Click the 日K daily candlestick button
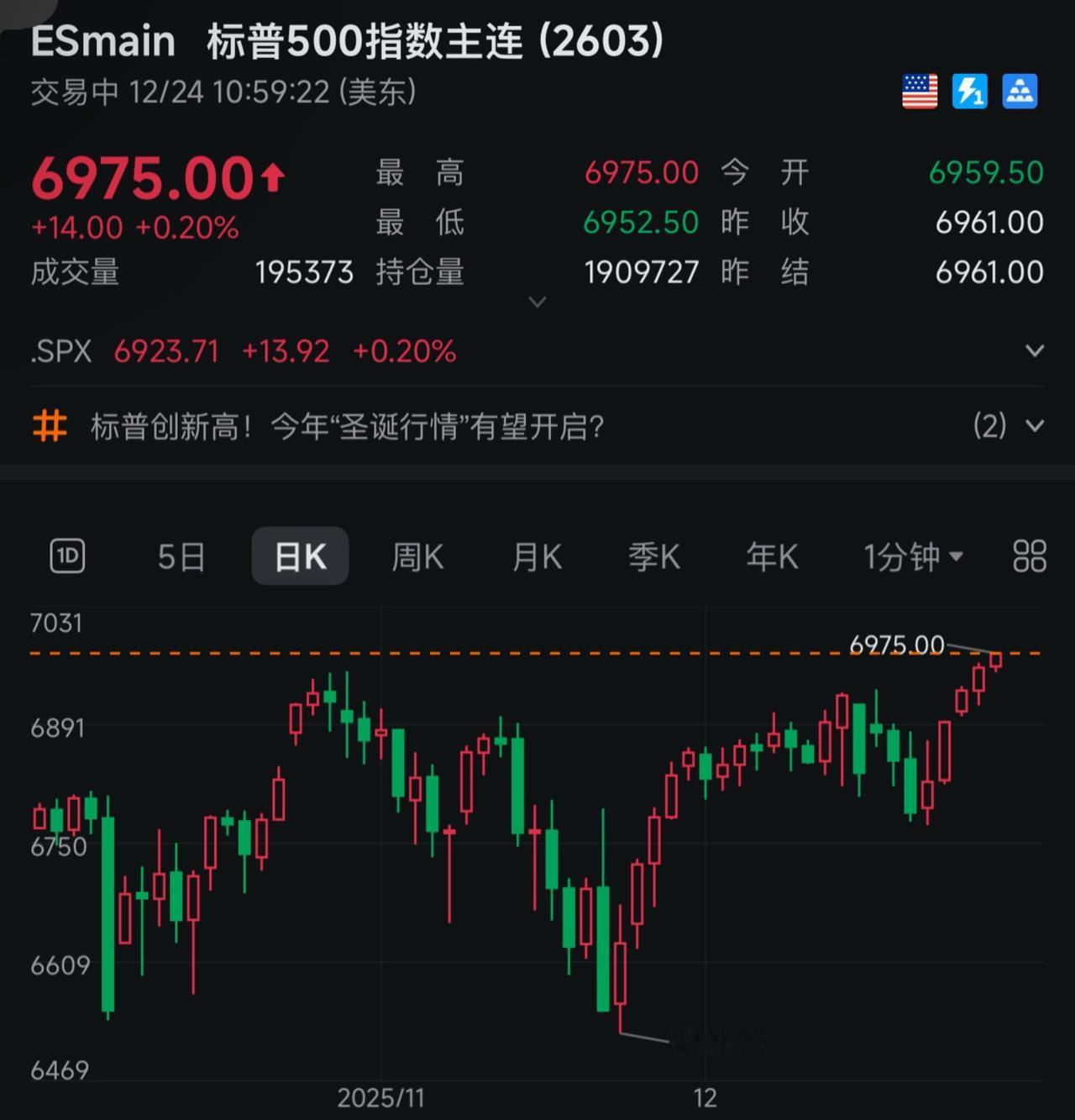 click(x=300, y=555)
